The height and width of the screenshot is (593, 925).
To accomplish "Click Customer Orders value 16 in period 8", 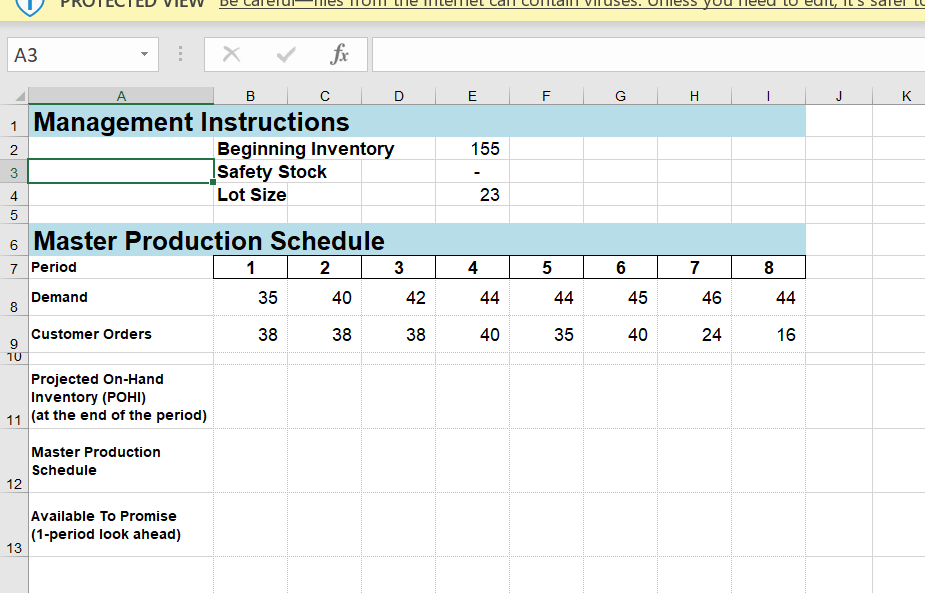I will click(x=768, y=334).
